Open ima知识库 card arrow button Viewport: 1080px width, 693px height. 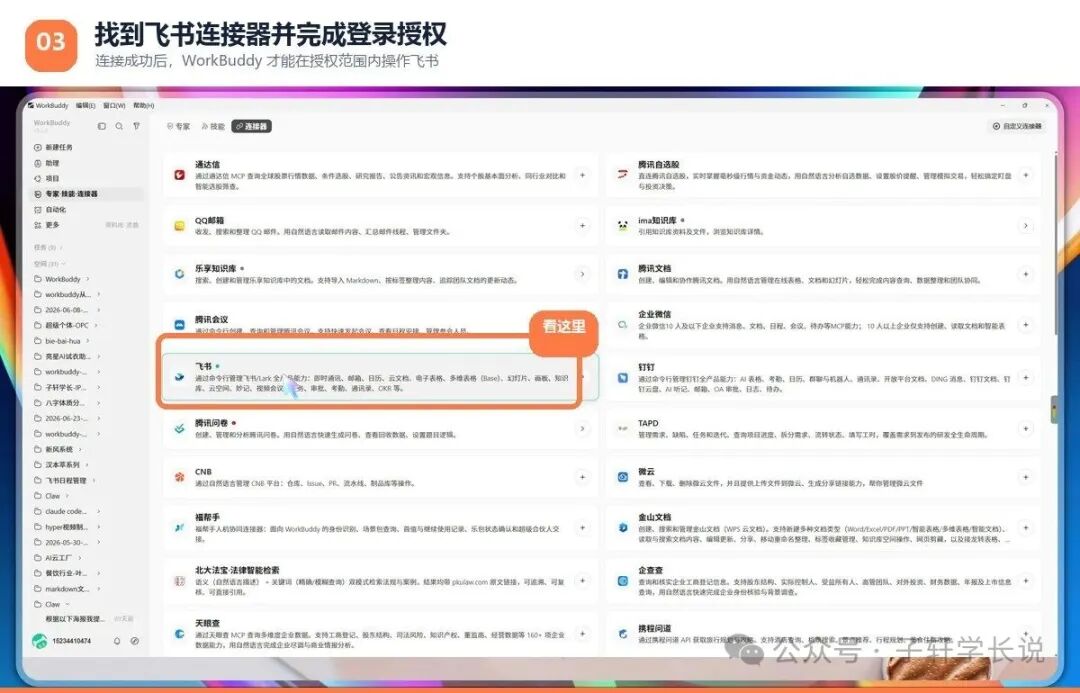(1026, 226)
